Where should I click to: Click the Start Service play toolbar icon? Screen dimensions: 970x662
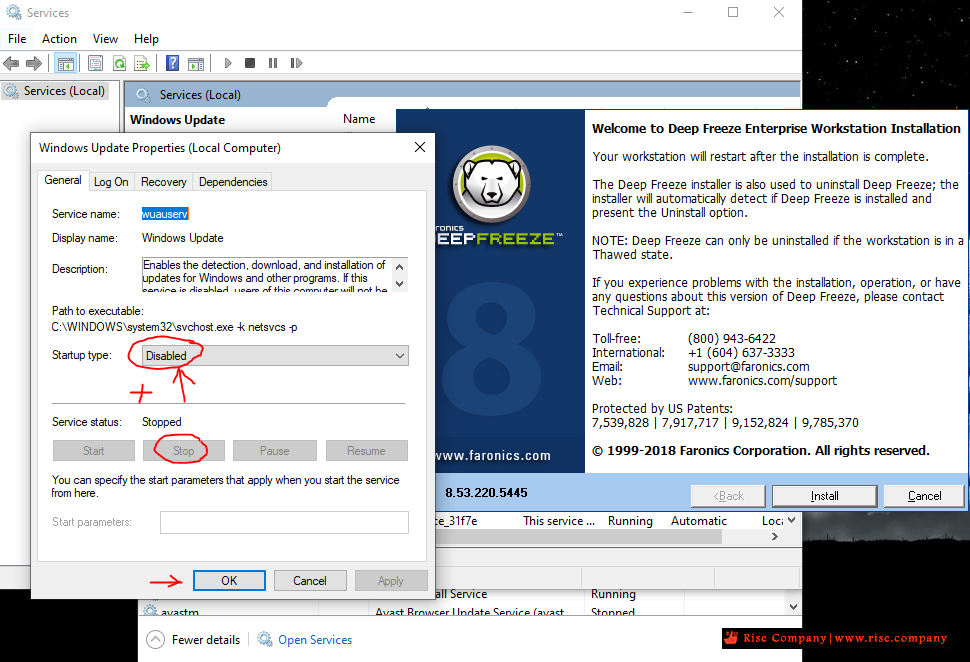pyautogui.click(x=228, y=63)
